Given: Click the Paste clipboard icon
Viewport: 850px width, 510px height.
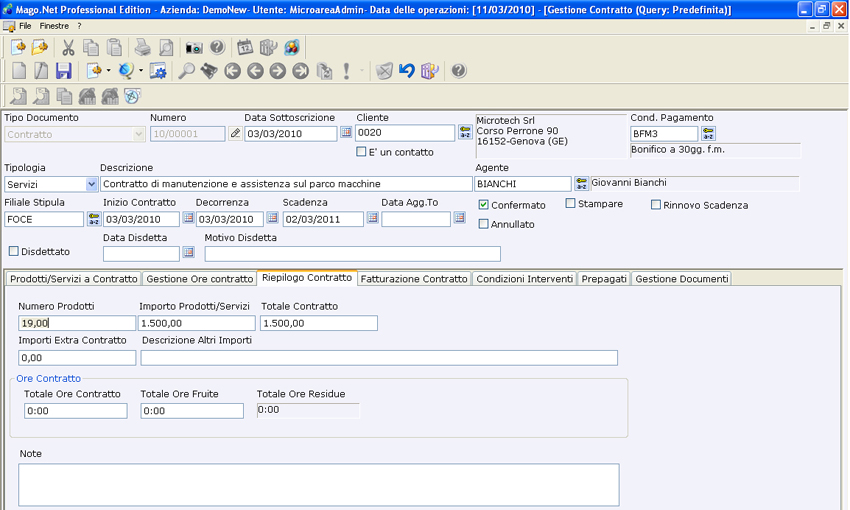Looking at the screenshot, I should tap(114, 48).
